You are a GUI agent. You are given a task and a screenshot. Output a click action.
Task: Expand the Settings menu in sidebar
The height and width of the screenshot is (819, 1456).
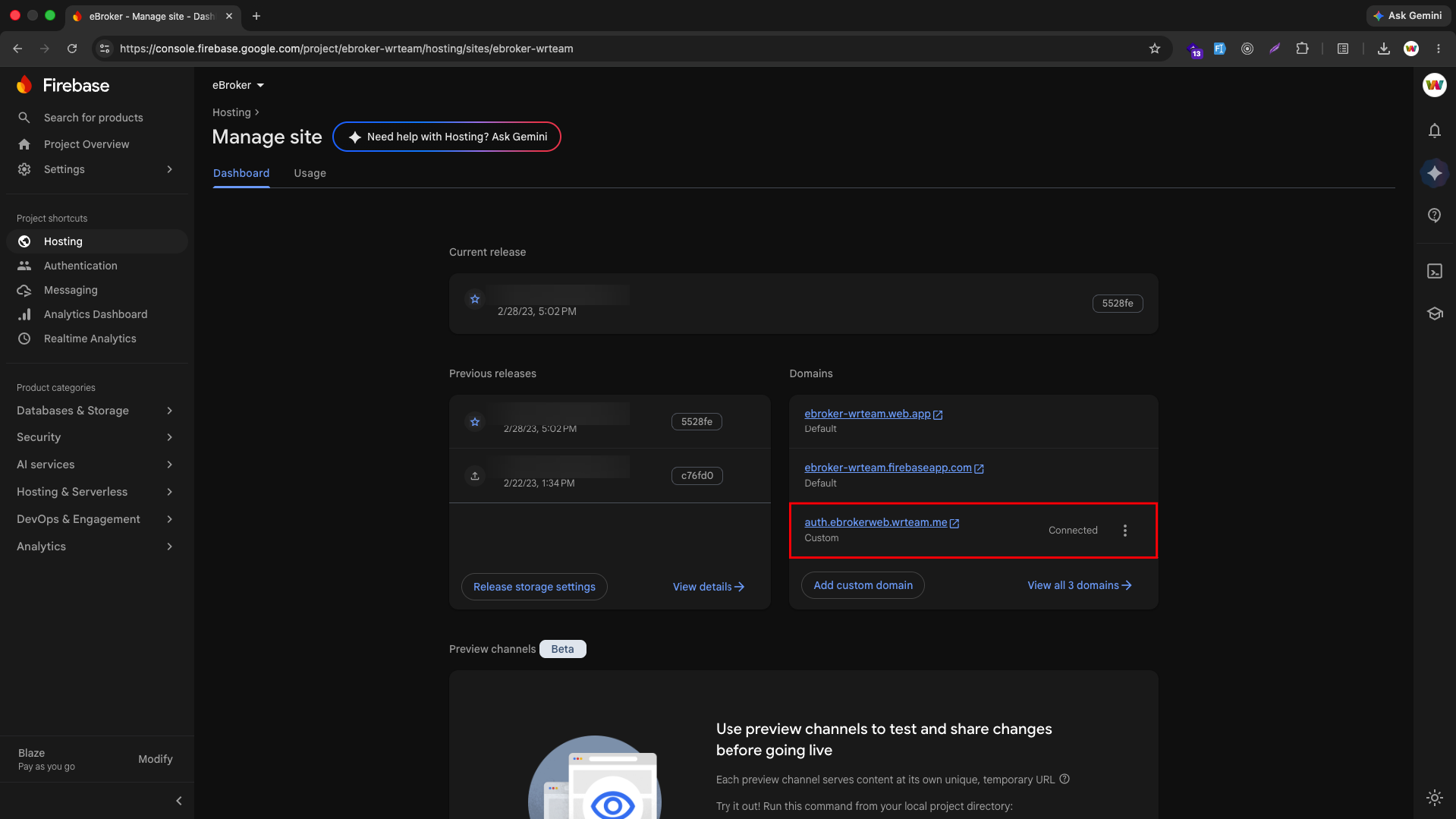97,169
